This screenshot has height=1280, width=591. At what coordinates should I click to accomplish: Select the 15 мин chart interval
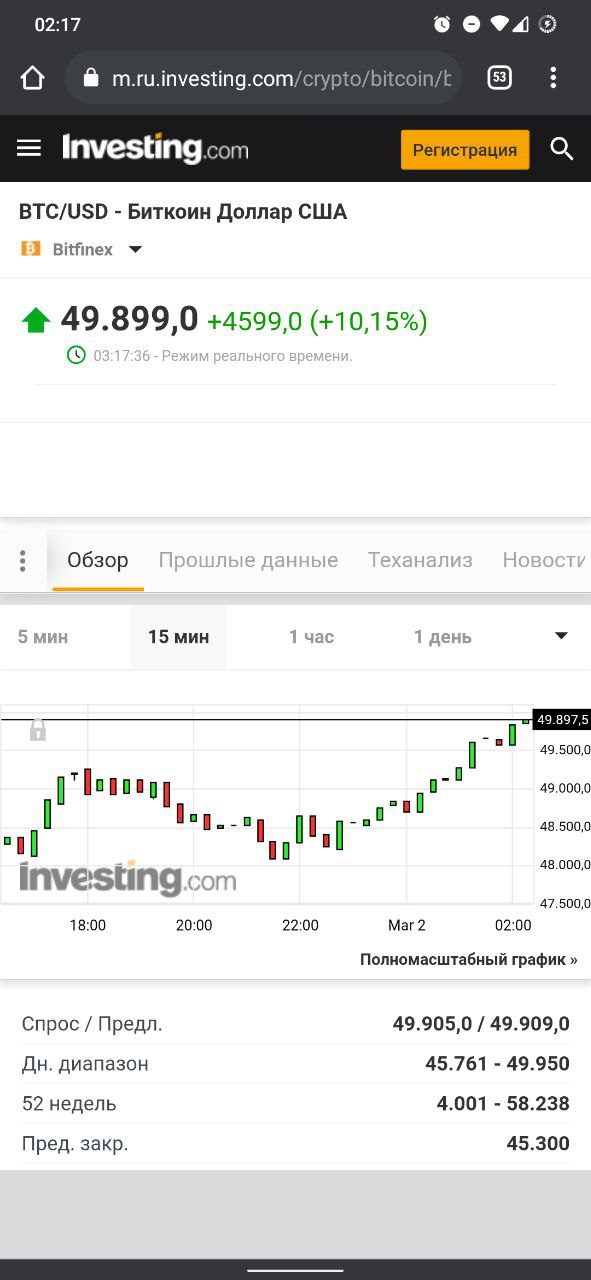178,637
